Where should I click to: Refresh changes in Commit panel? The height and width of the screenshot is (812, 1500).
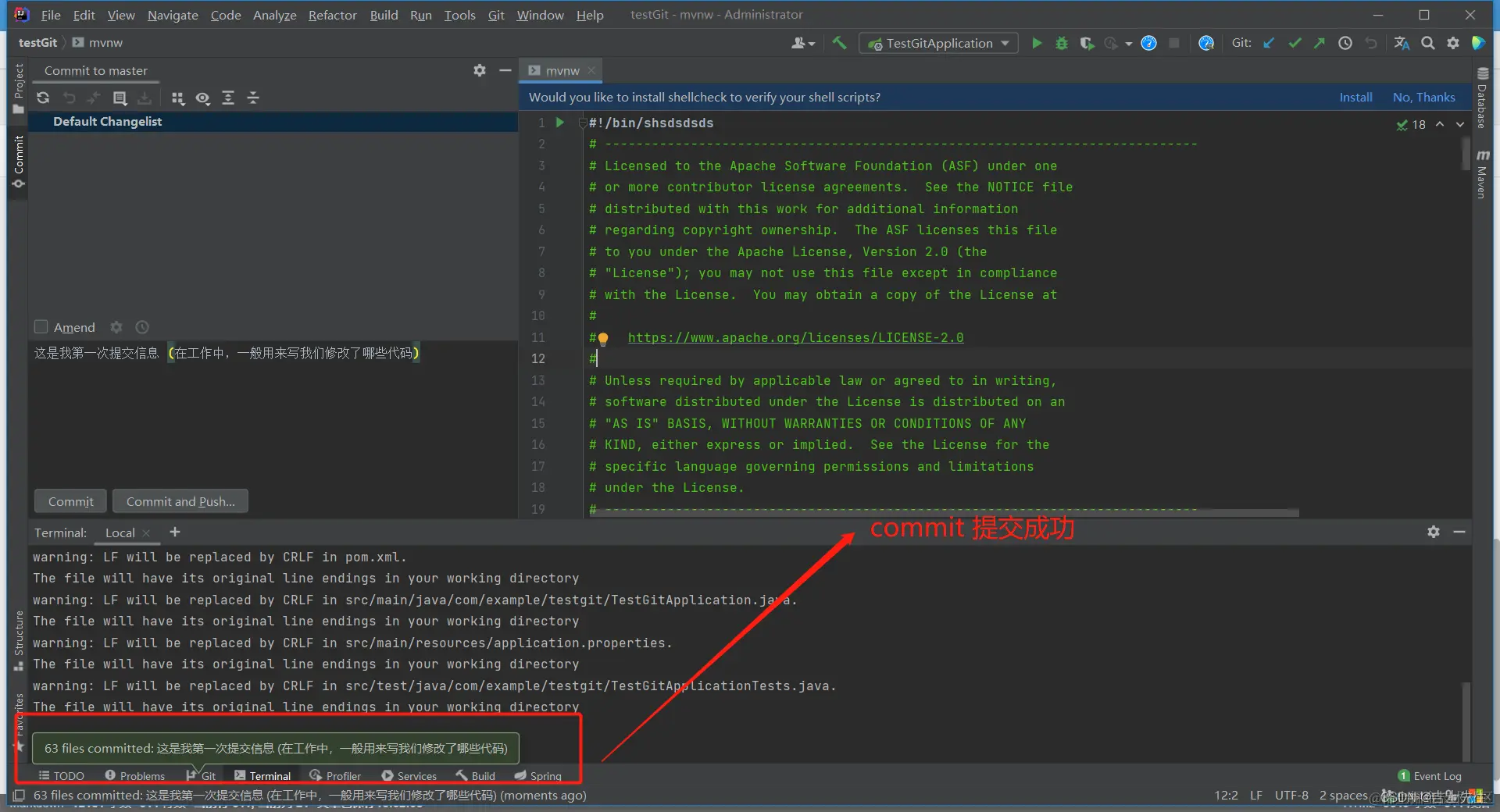(43, 98)
